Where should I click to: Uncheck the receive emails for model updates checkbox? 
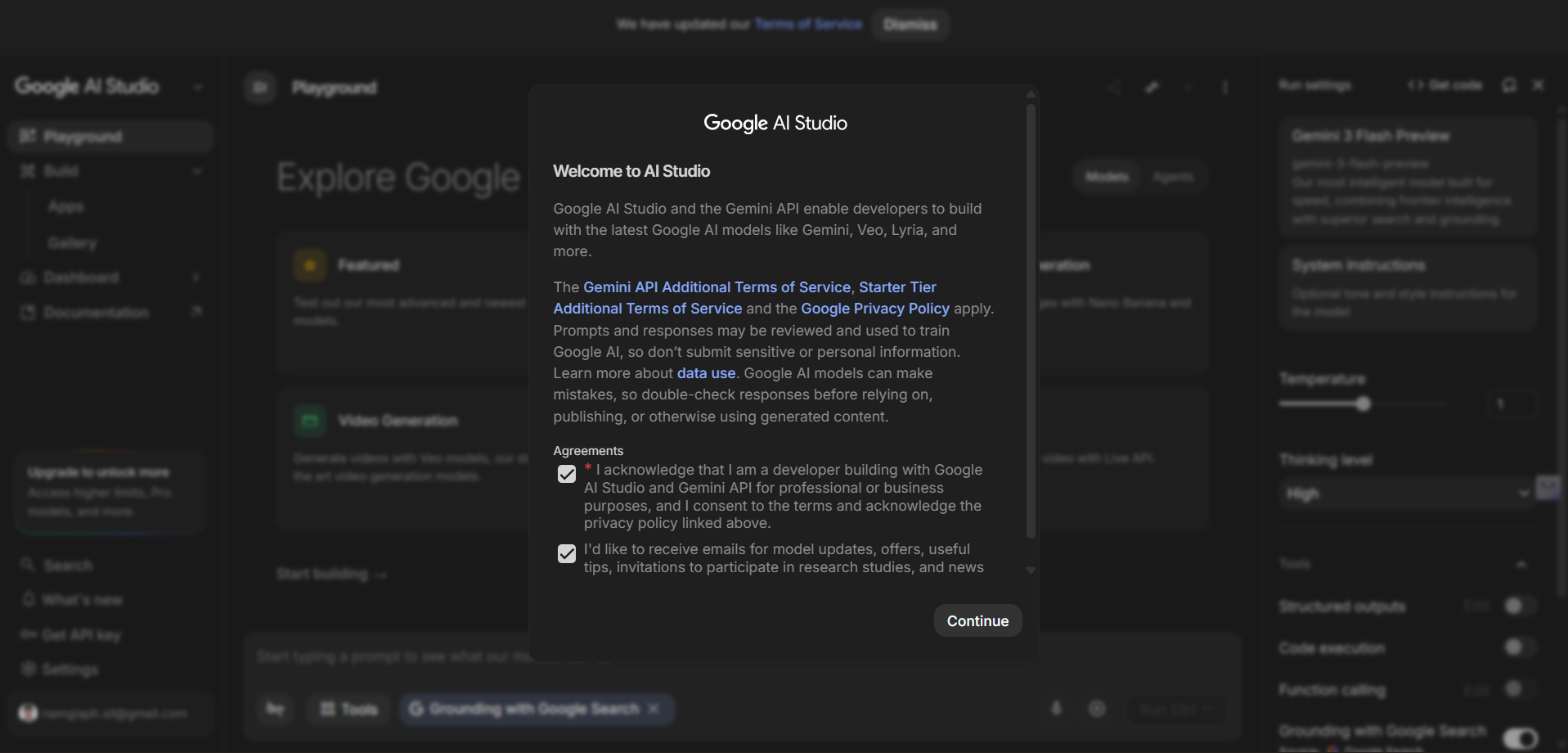tap(567, 554)
